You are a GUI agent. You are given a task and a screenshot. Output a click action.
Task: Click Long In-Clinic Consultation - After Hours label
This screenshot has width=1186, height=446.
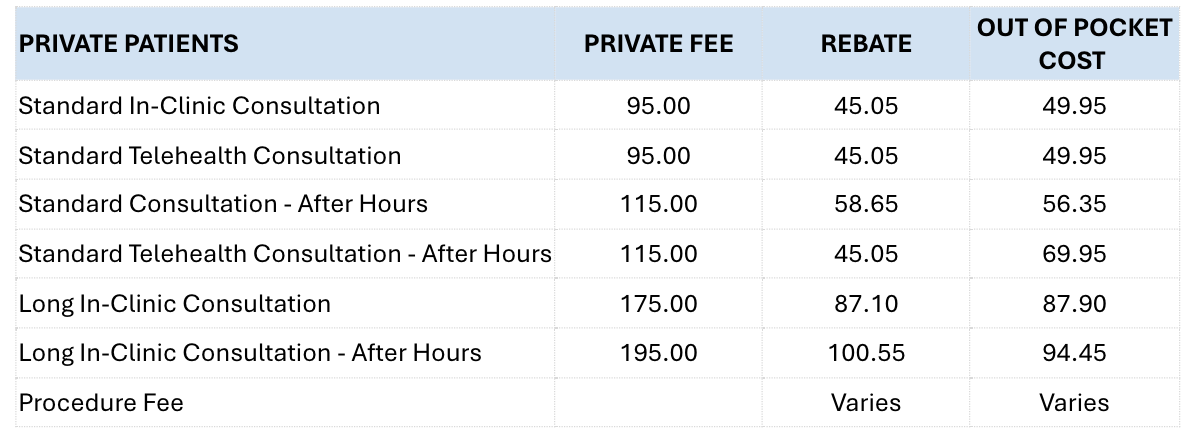pyautogui.click(x=250, y=353)
